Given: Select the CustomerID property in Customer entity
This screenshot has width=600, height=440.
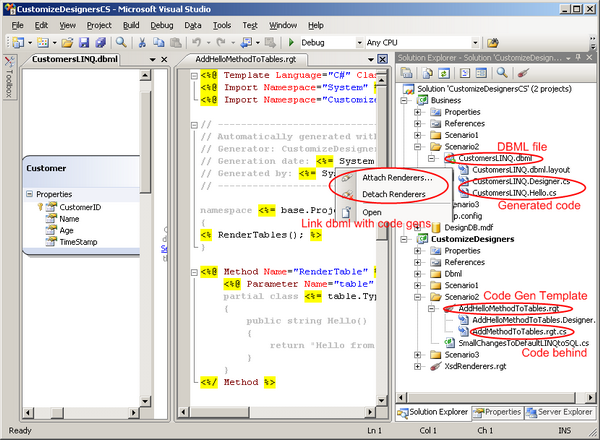Looking at the screenshot, I should tap(80, 207).
